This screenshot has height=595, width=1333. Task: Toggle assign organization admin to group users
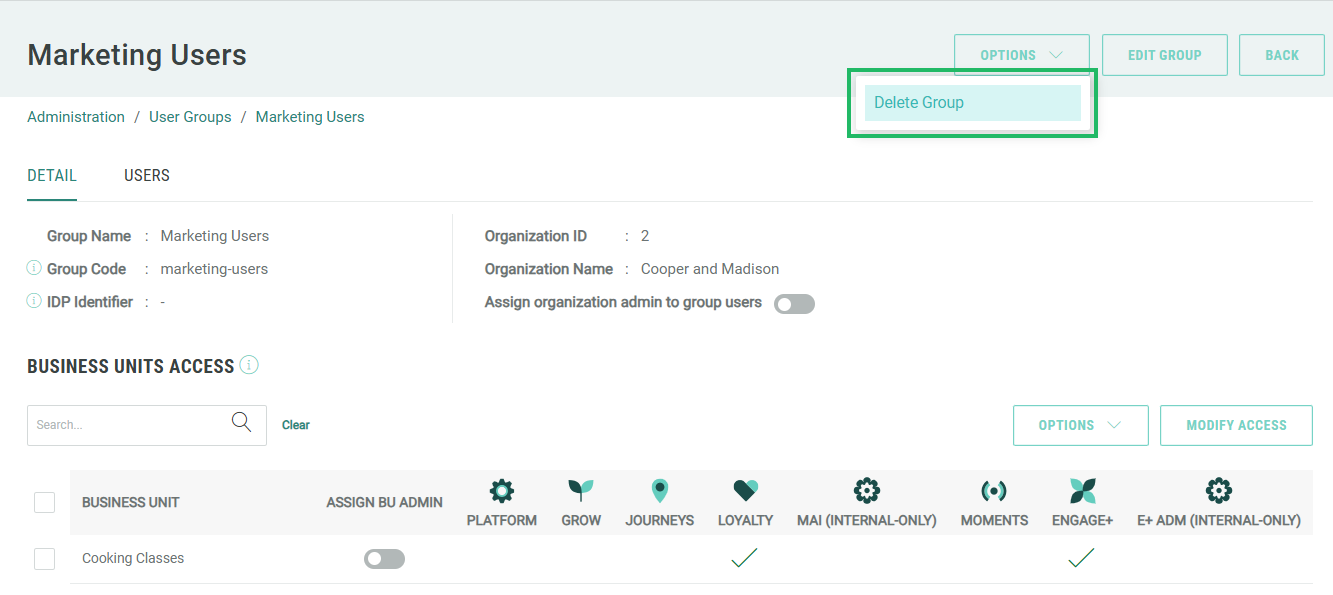tap(794, 304)
